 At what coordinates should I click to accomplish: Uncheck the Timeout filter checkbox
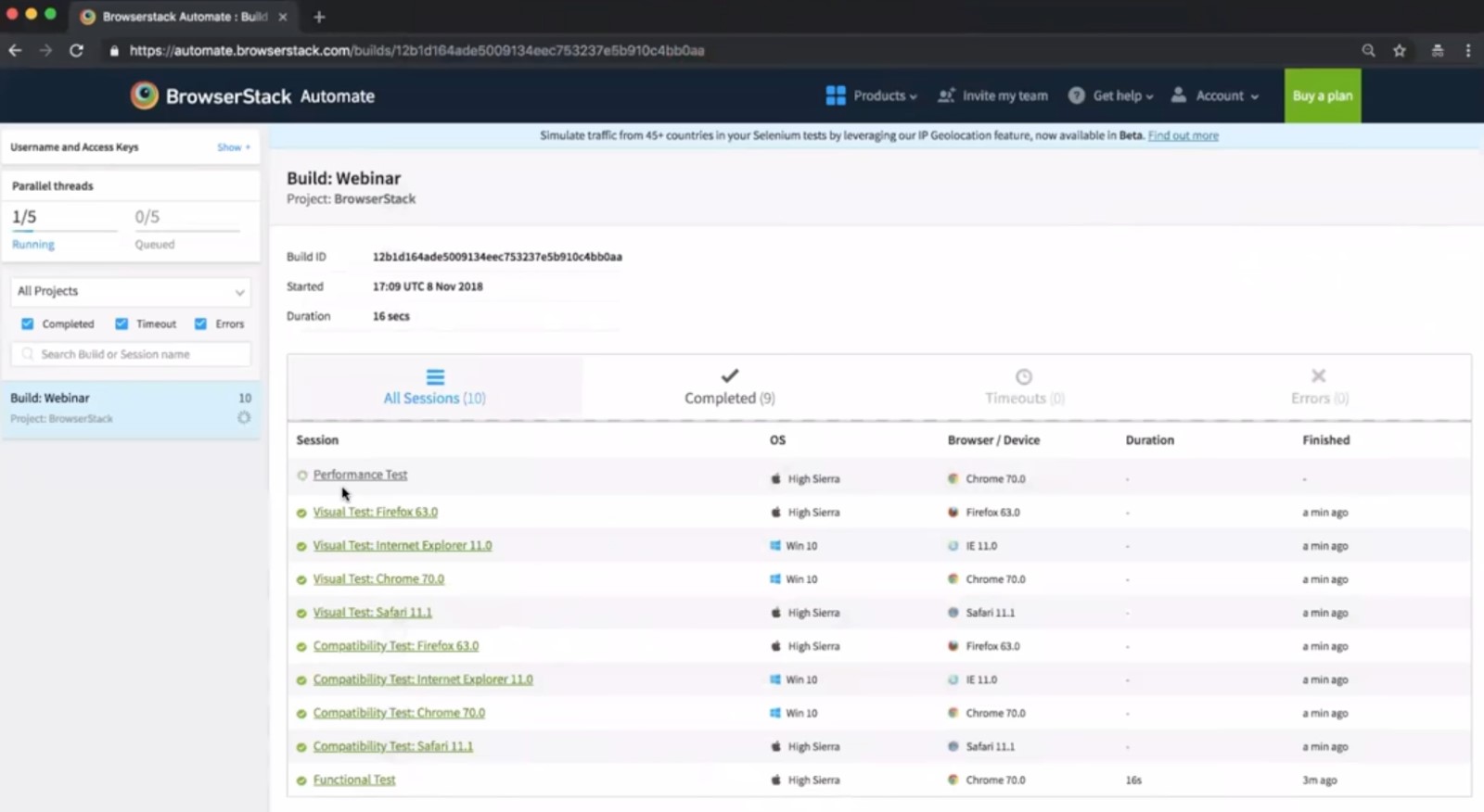coord(122,324)
